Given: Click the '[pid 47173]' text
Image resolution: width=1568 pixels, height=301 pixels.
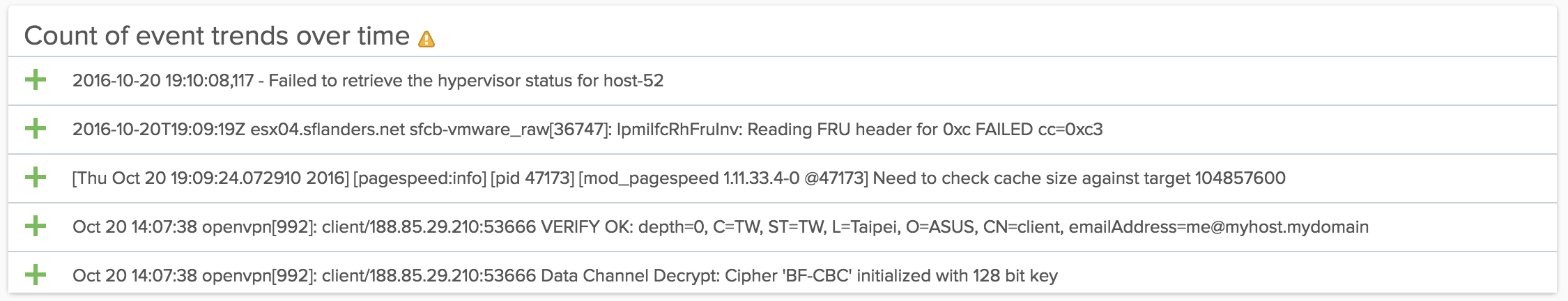Looking at the screenshot, I should [532, 178].
